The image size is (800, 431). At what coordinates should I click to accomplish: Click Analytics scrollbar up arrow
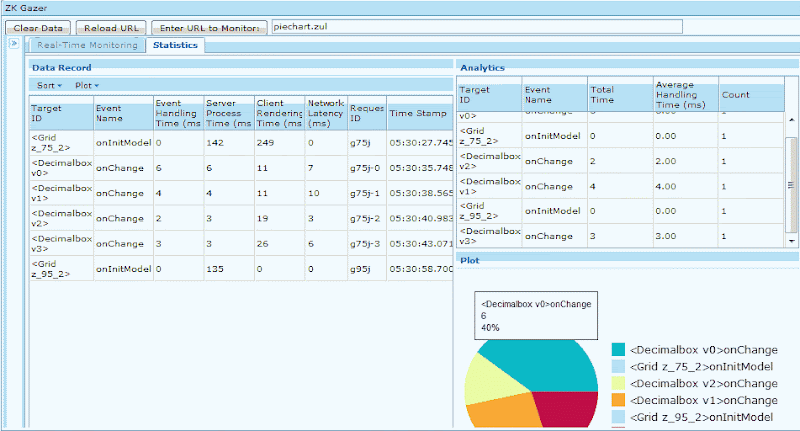[x=791, y=119]
